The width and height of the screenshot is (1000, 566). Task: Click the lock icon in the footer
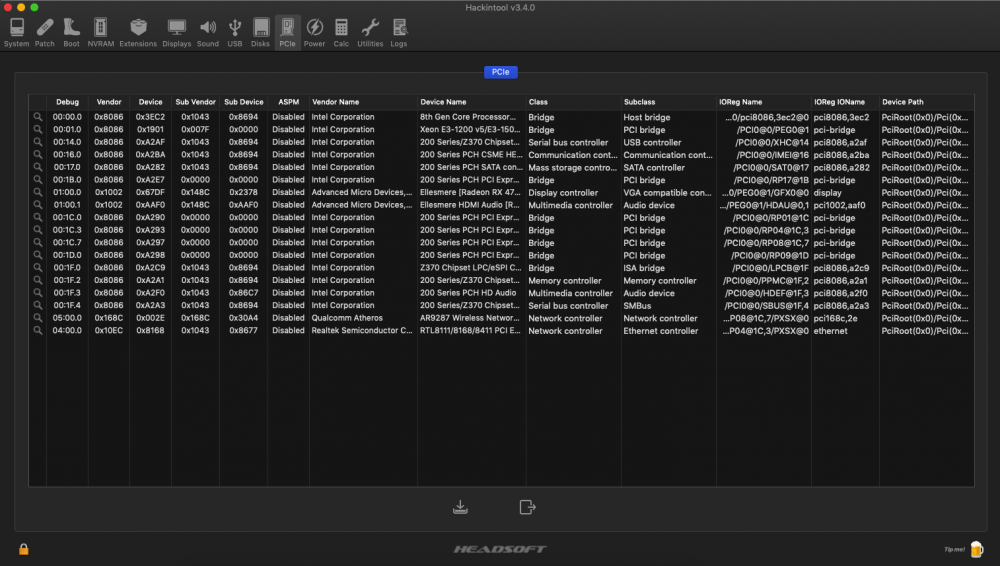(x=24, y=549)
